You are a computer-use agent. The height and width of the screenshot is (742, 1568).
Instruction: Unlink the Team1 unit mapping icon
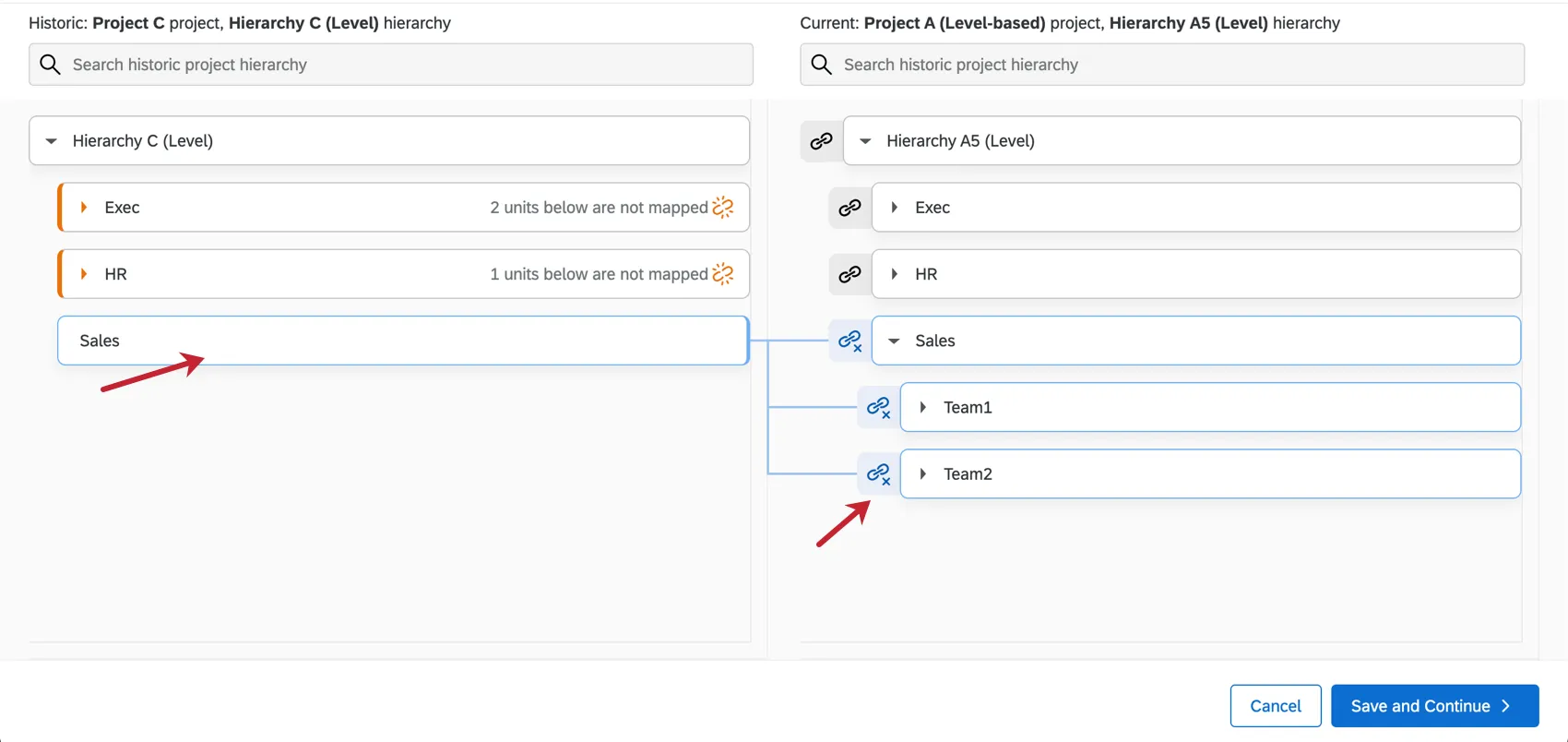pyautogui.click(x=878, y=407)
